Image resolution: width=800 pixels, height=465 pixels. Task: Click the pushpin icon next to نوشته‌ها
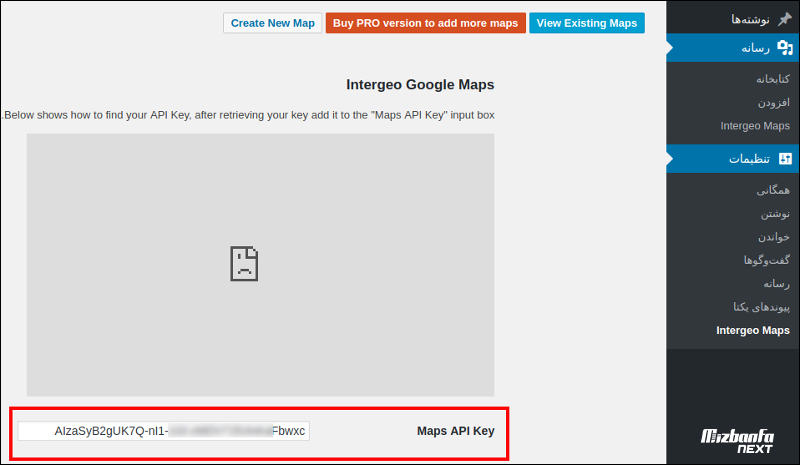[784, 19]
